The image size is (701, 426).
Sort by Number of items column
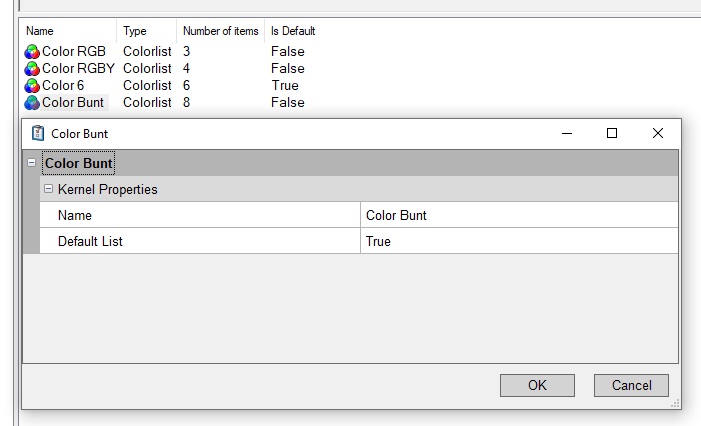(220, 31)
